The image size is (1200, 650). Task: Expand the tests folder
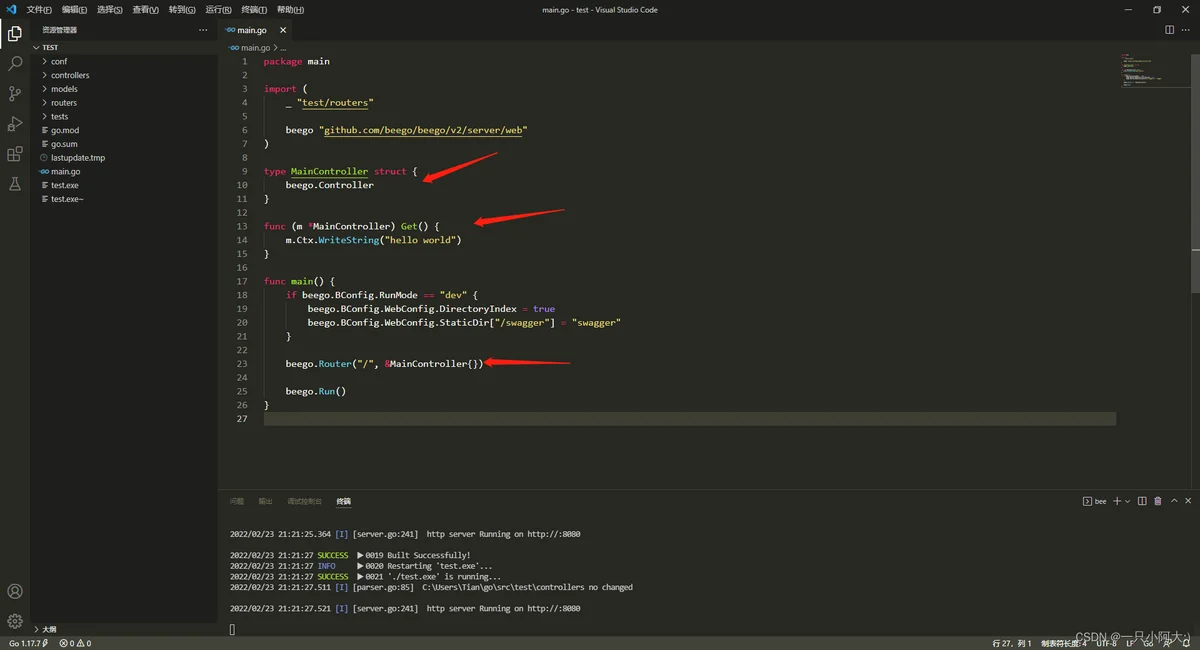pos(124,116)
